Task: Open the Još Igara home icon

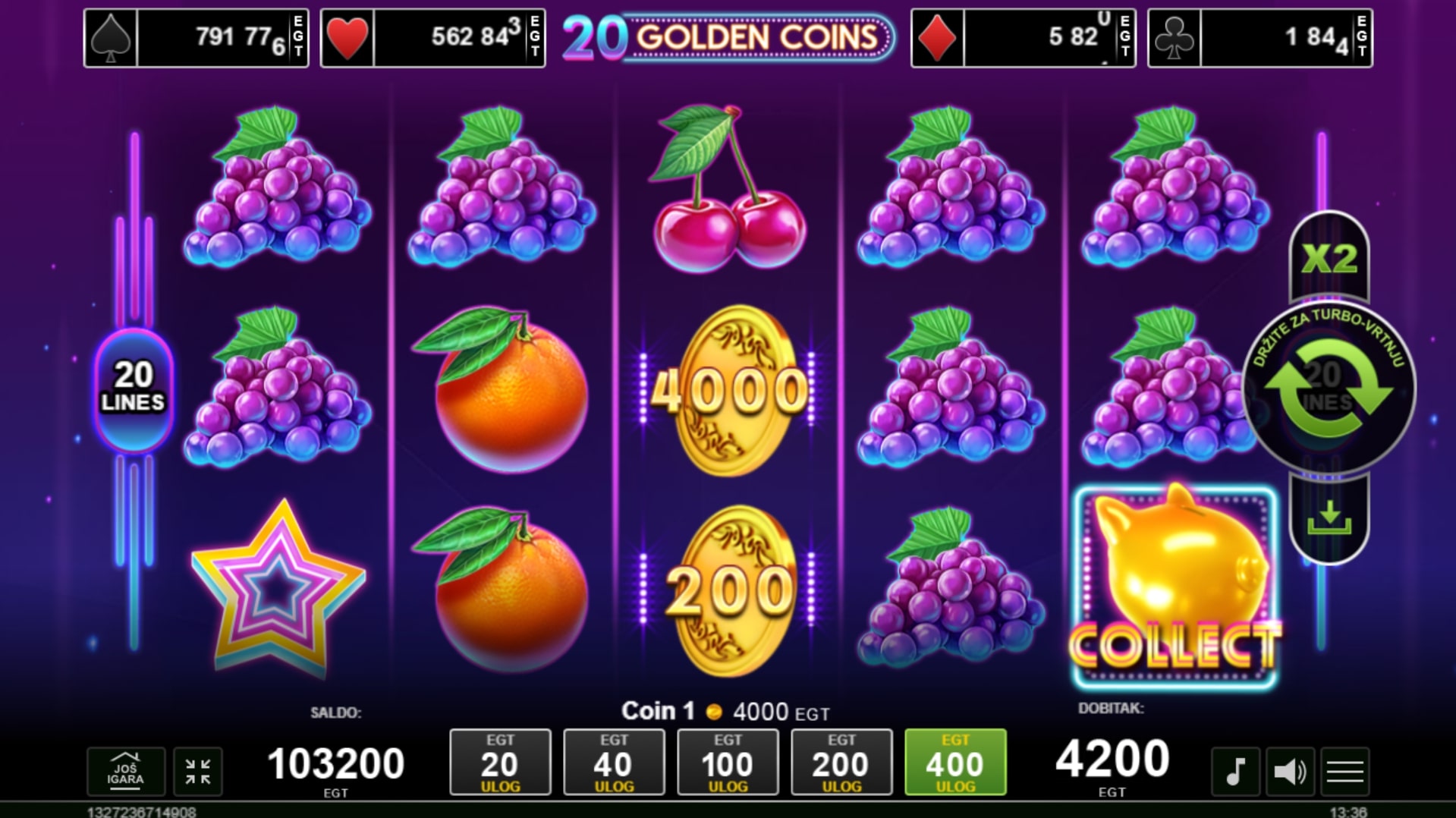Action: point(126,771)
